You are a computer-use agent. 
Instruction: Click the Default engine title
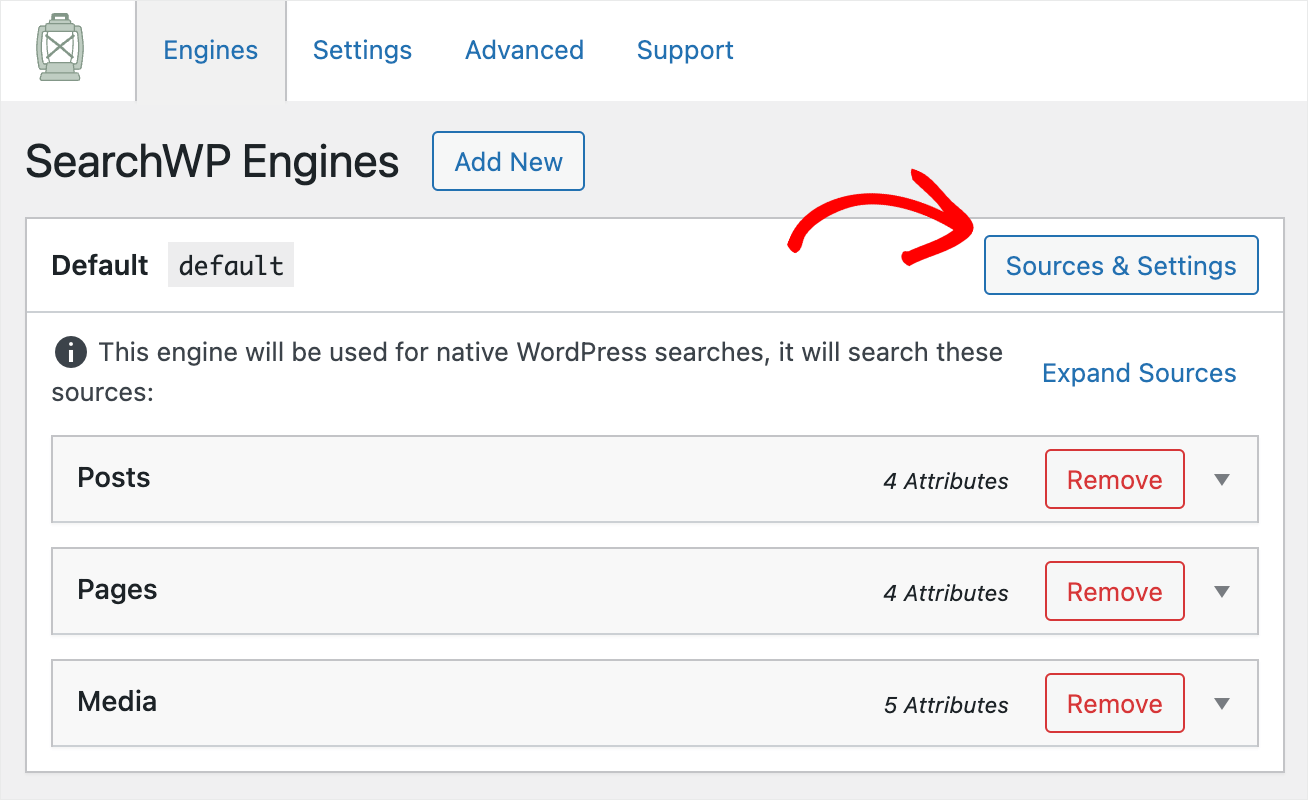[100, 266]
